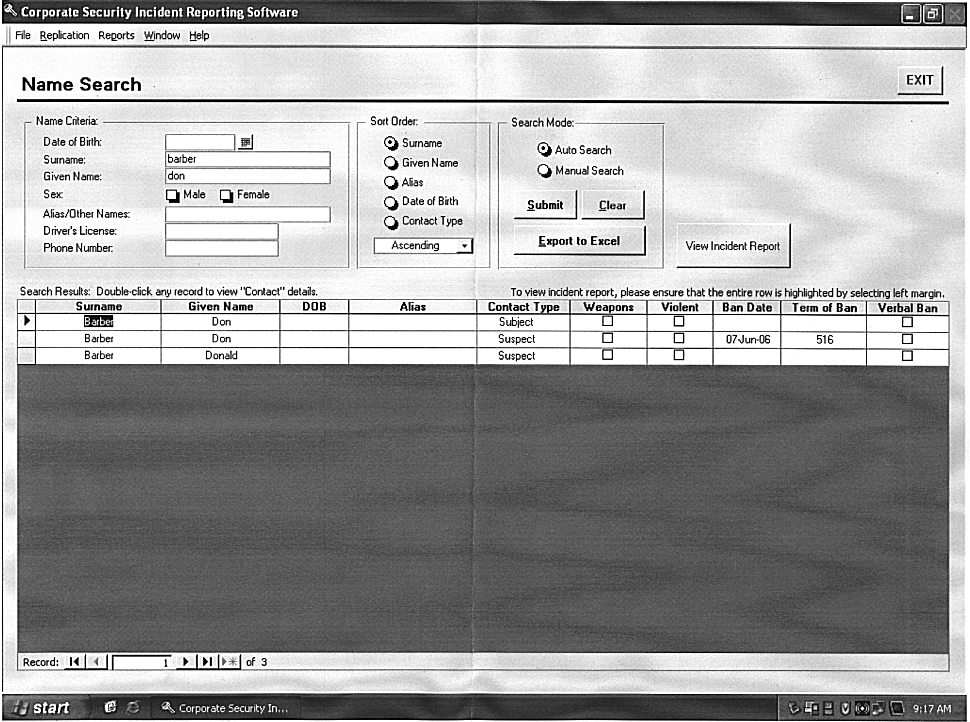This screenshot has width=970, height=722.
Task: Click the Alias/Other Names input field
Action: [x=247, y=214]
